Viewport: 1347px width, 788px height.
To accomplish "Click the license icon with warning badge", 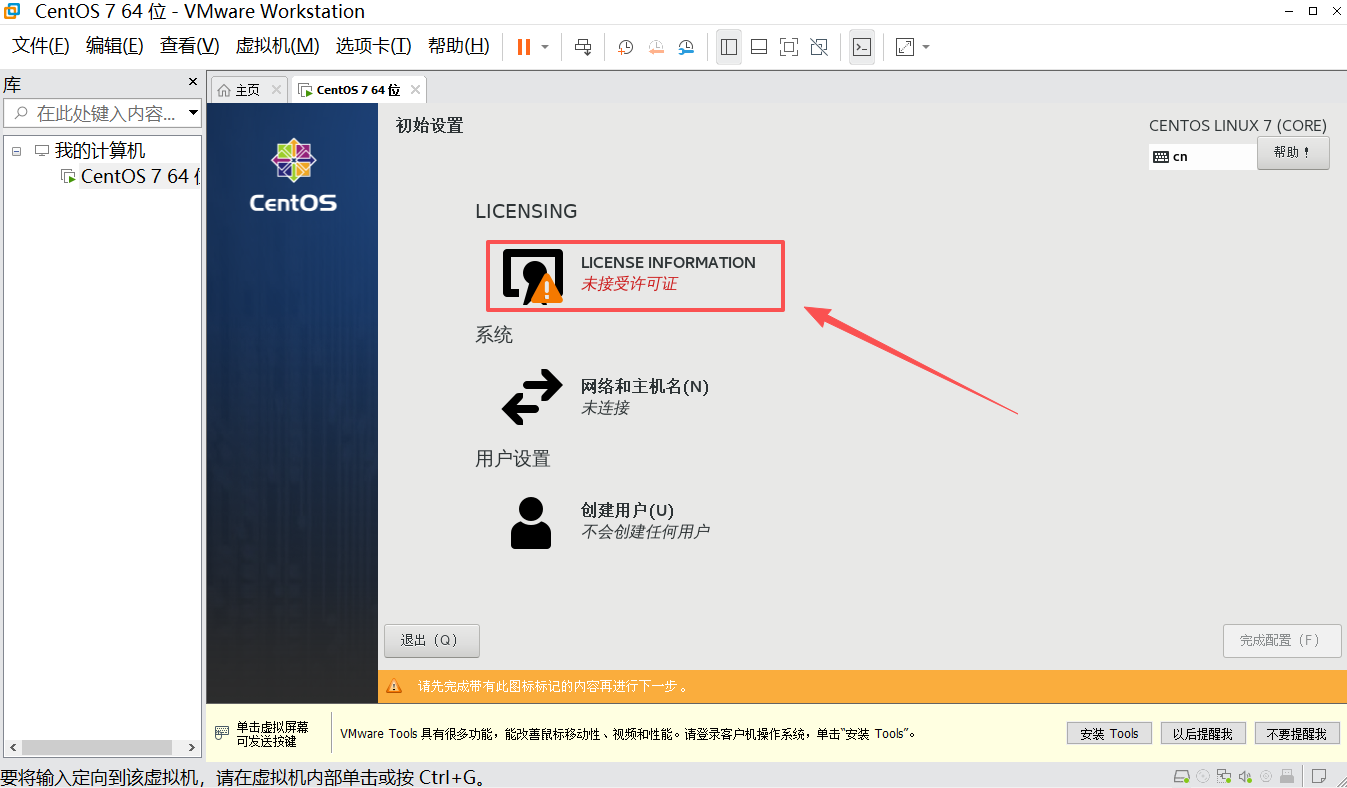I will coord(532,276).
